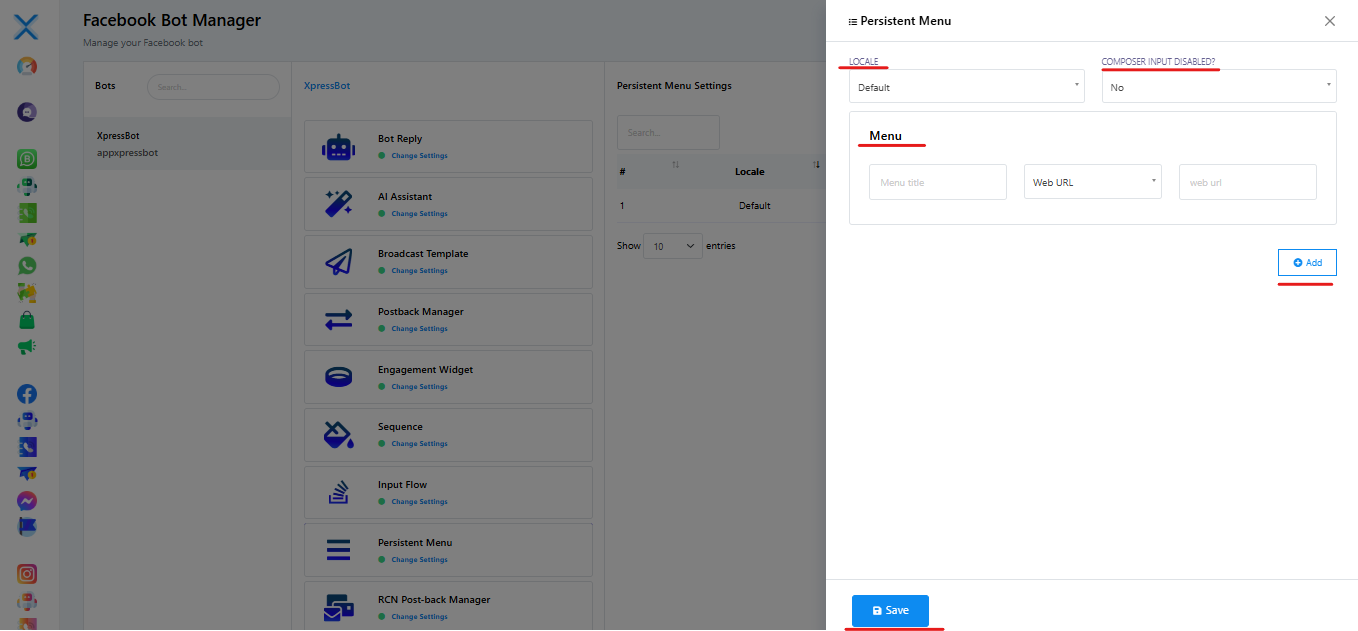The image size is (1358, 631).
Task: Sort the table by the Locale column header
Action: (x=750, y=171)
